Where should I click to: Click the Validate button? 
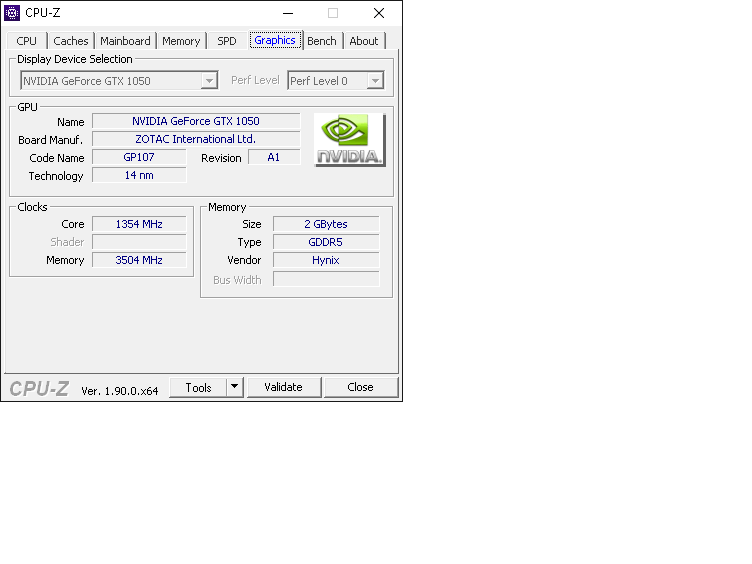284,387
